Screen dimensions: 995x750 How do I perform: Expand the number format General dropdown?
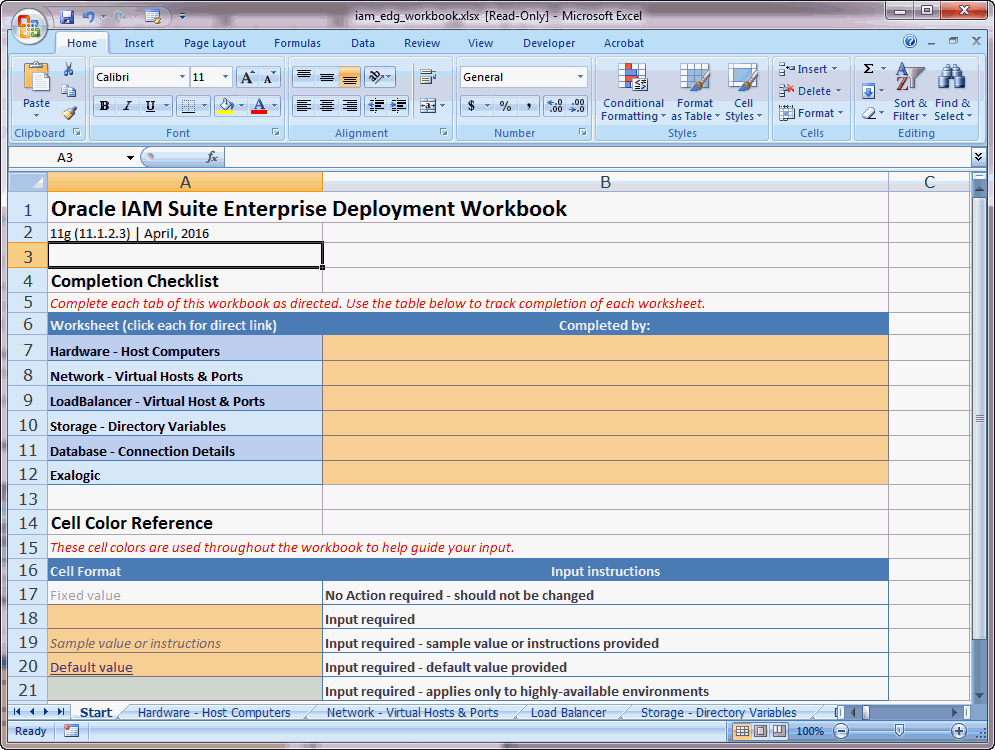pos(580,77)
